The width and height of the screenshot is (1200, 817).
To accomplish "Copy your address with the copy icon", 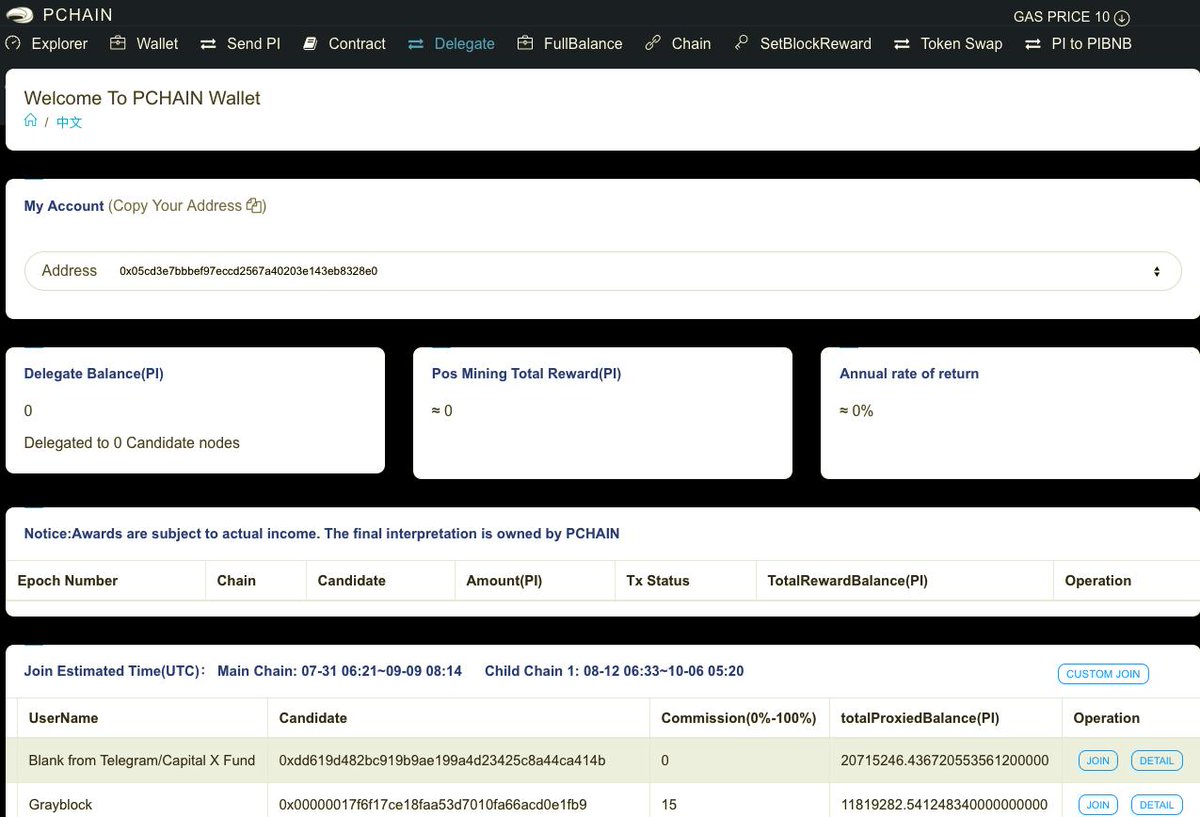I will [254, 206].
